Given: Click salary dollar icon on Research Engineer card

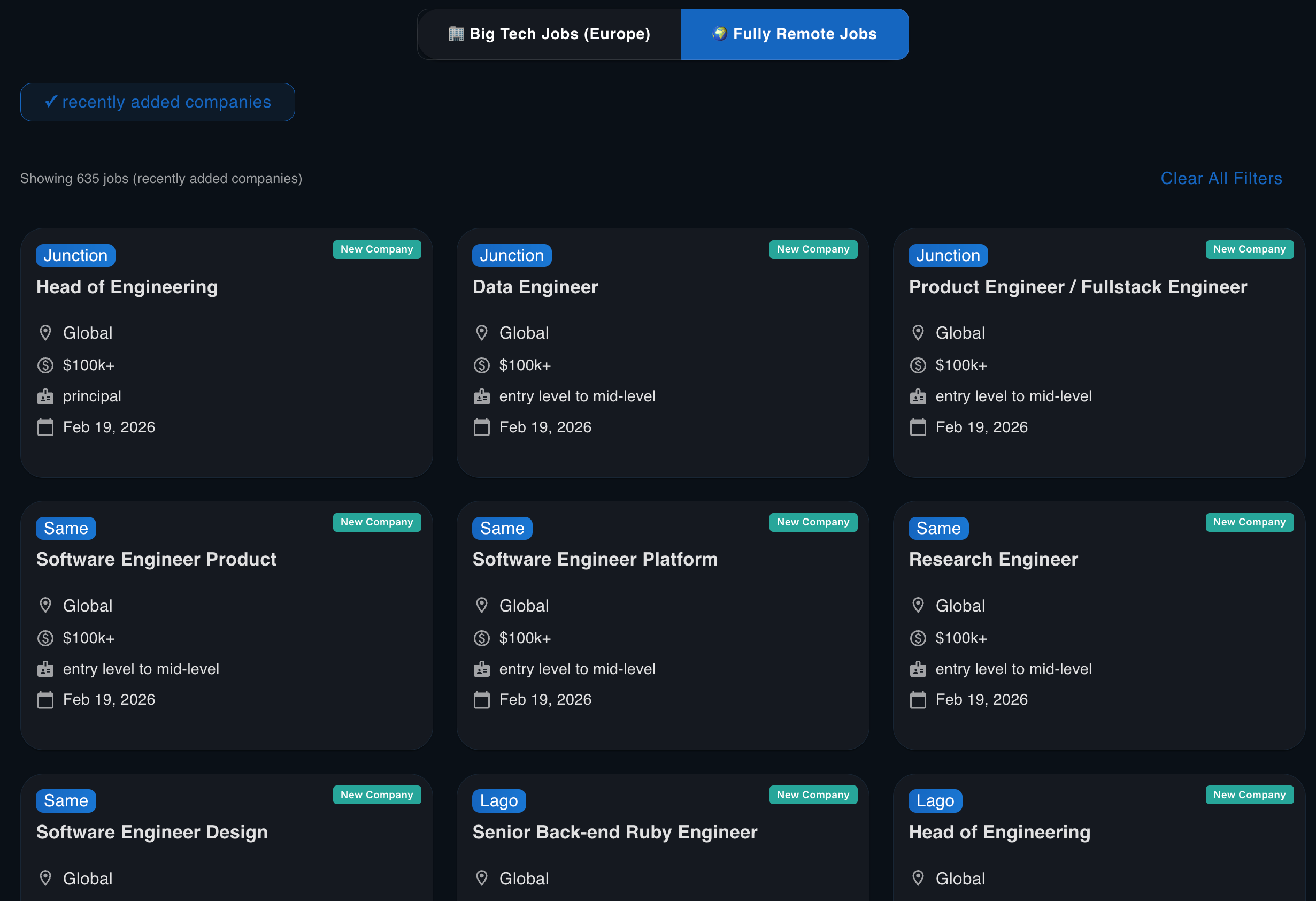Looking at the screenshot, I should point(917,638).
